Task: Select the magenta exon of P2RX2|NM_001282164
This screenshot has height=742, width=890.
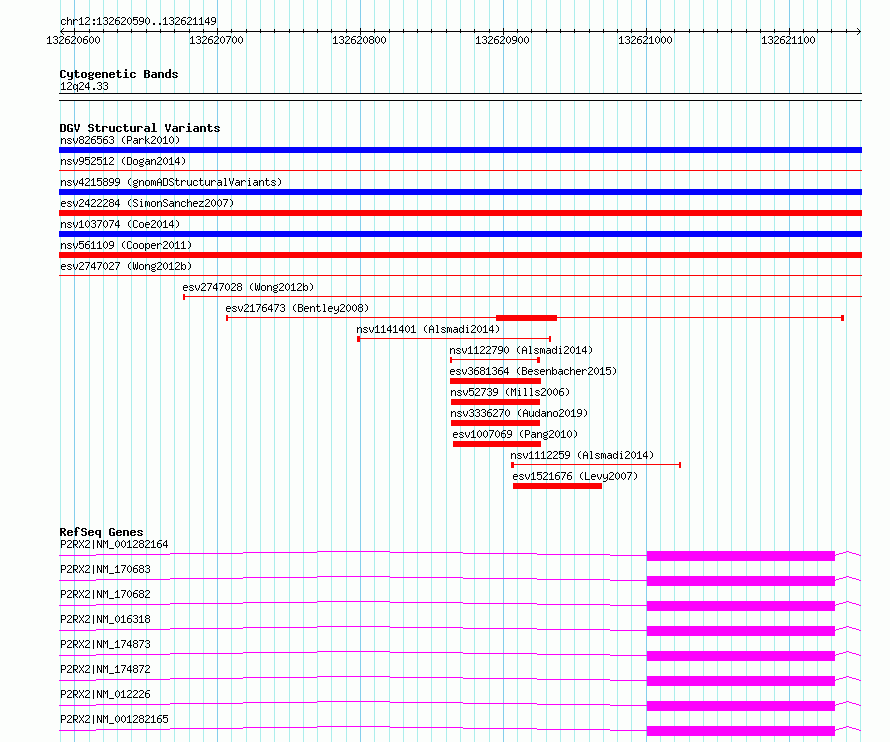Action: point(741,556)
